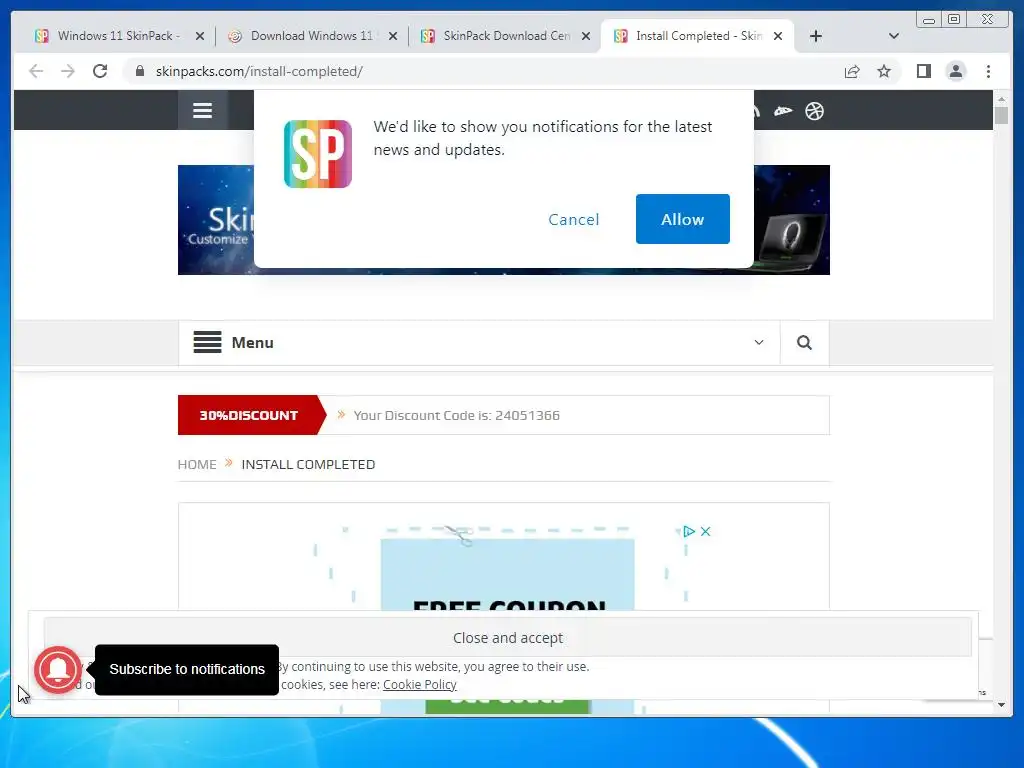Go to the HOME breadcrumb link
Viewport: 1024px width, 768px height.
coord(197,464)
